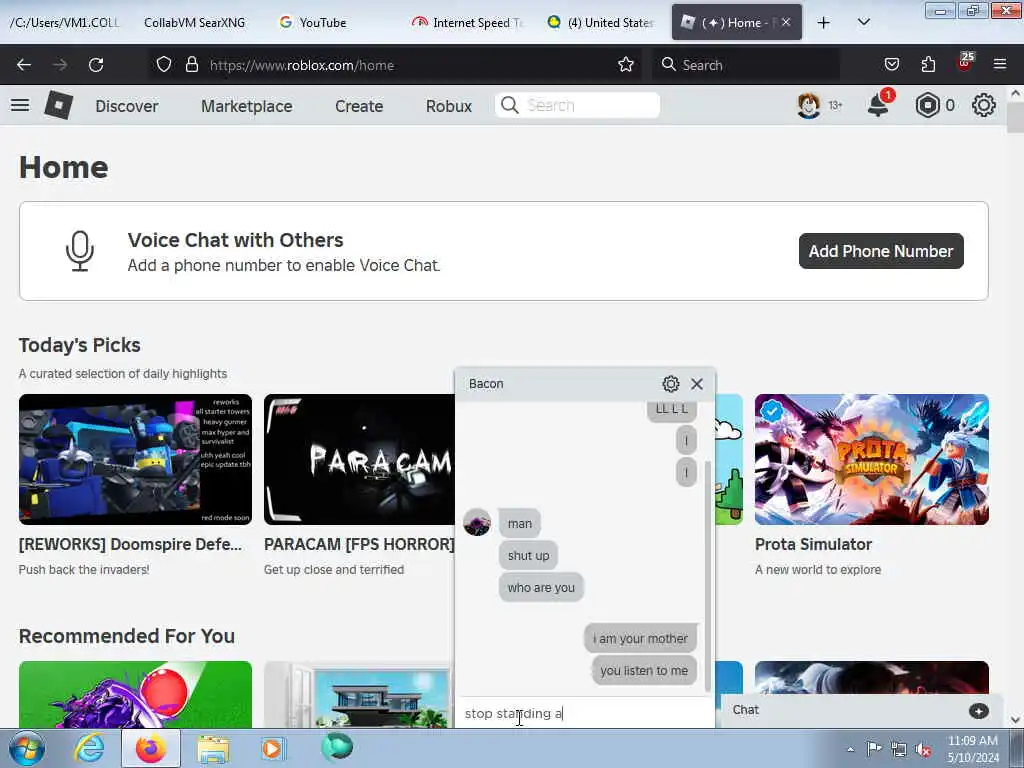Image resolution: width=1024 pixels, height=768 pixels.
Task: Click the new chat icon in Chat bar
Action: point(978,711)
